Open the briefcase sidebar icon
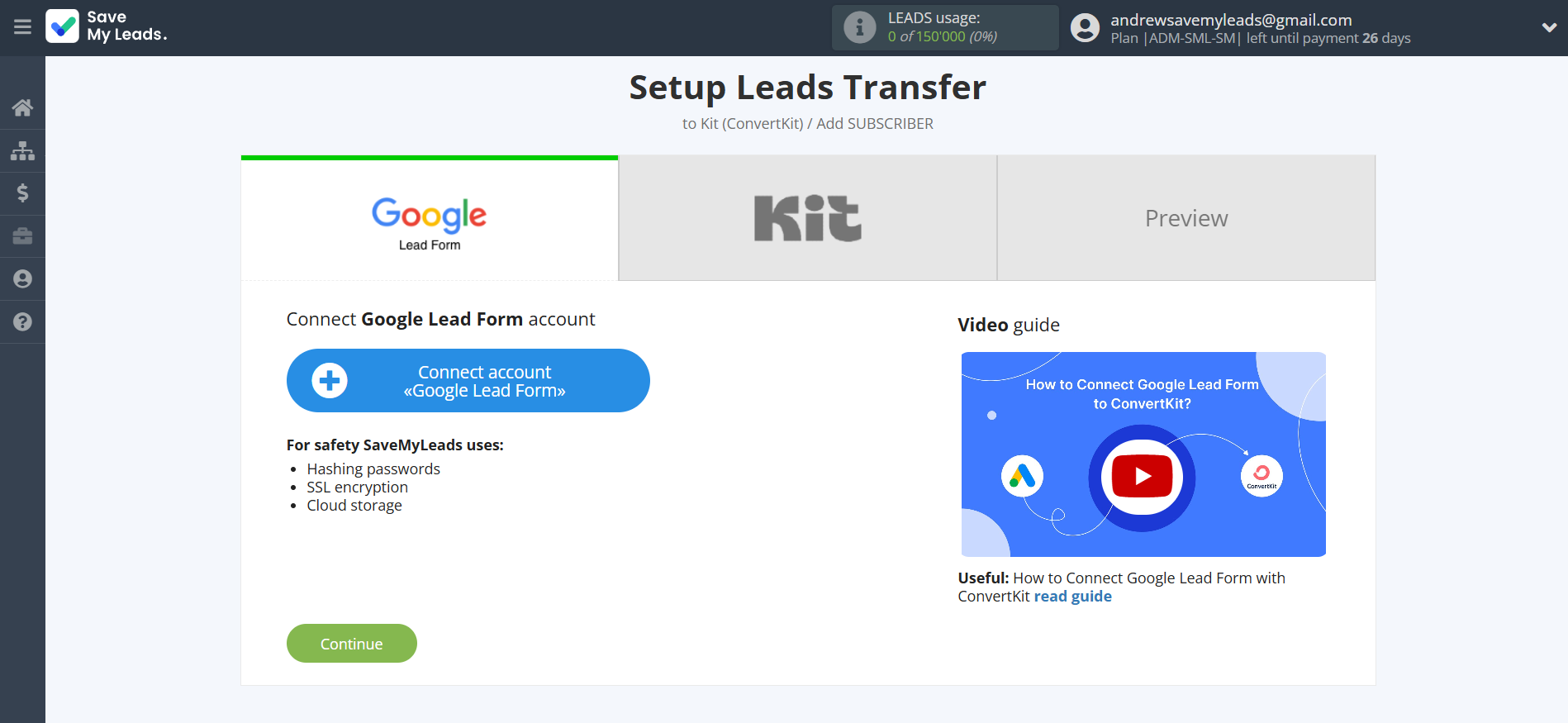The width and height of the screenshot is (1568, 723). click(22, 236)
